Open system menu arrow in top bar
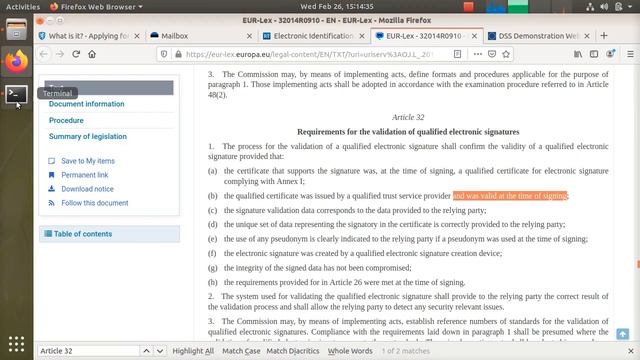Screen dimensions: 640x360 (631, 7)
